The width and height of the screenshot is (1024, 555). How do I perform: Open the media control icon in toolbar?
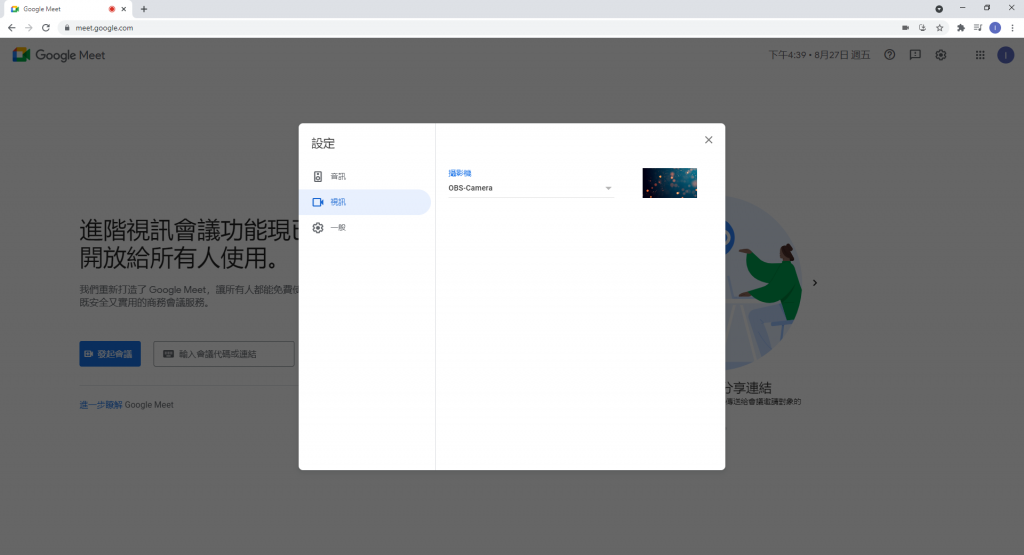pos(978,27)
